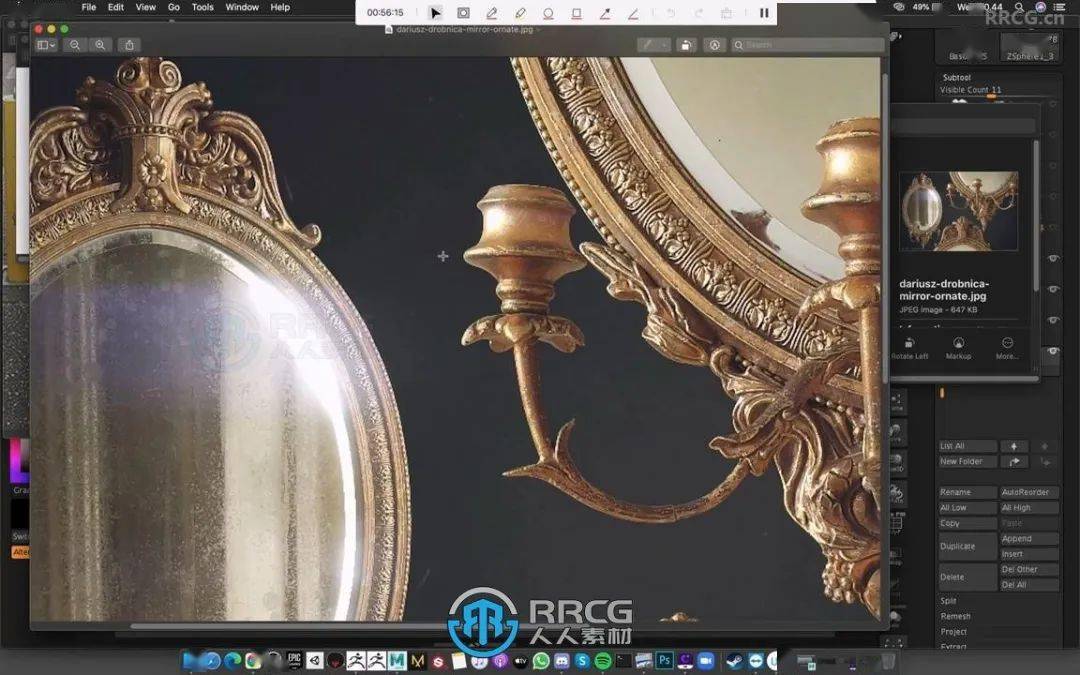Expand the markup pen dropdown in Preview toolbar

tap(665, 45)
